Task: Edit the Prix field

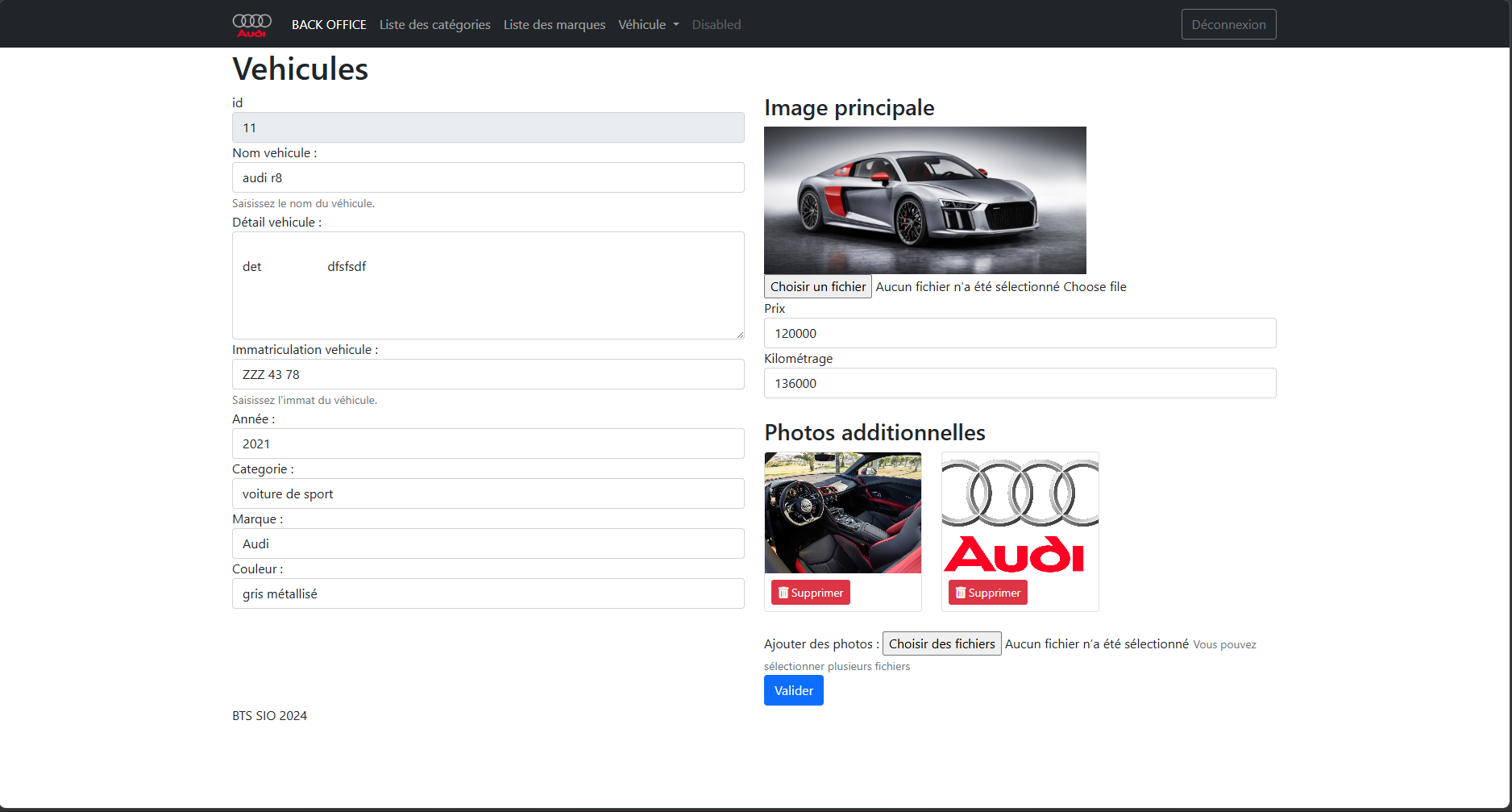Action: (x=1020, y=333)
